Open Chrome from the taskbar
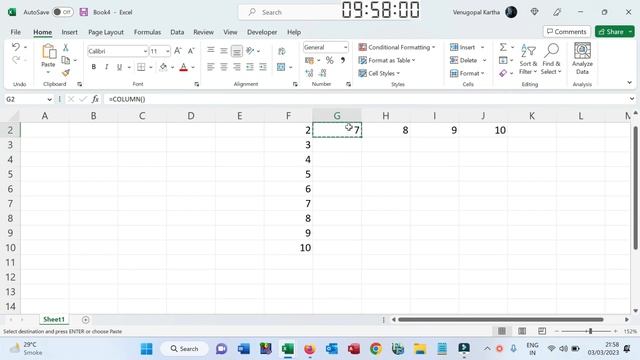The height and width of the screenshot is (360, 640). 376,349
